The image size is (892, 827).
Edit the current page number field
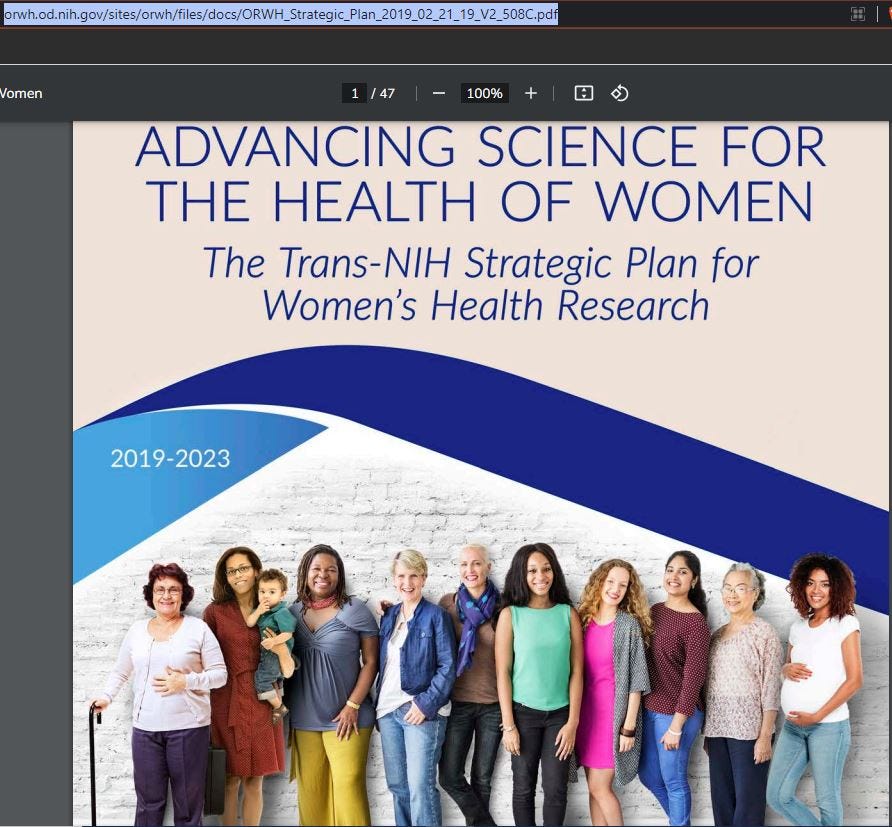(354, 93)
